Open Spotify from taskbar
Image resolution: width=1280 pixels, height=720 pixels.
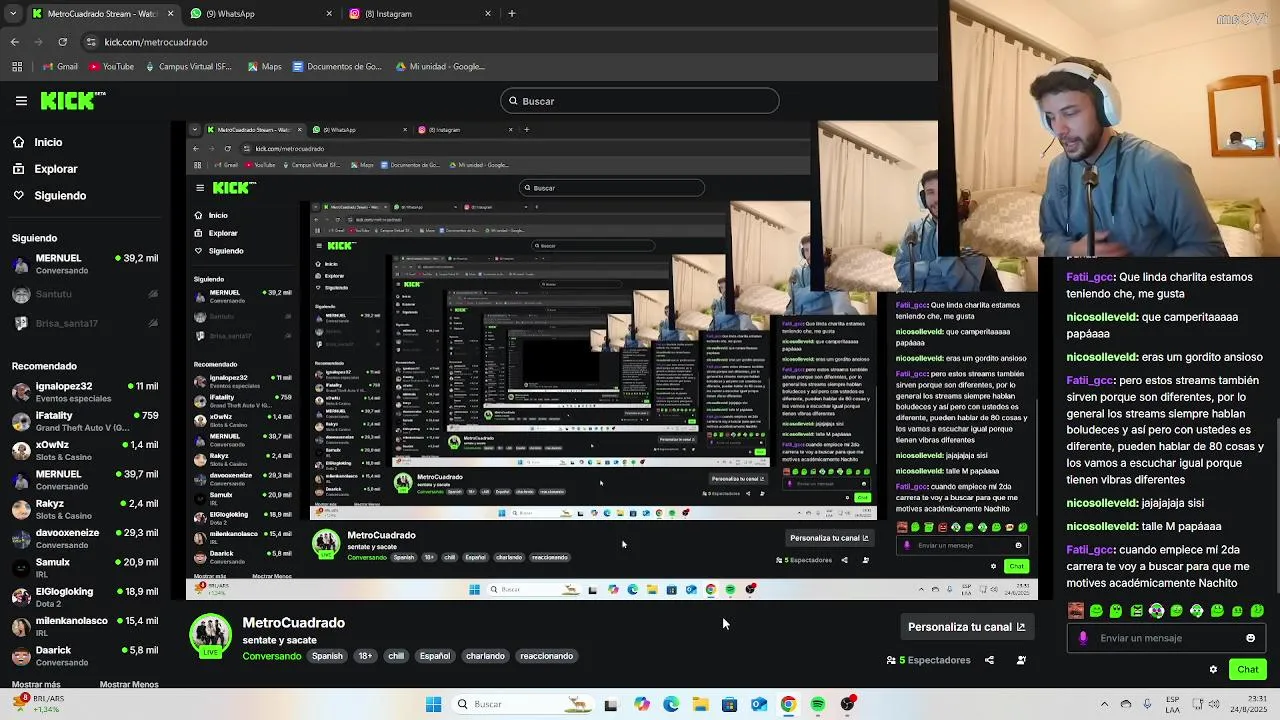[818, 704]
